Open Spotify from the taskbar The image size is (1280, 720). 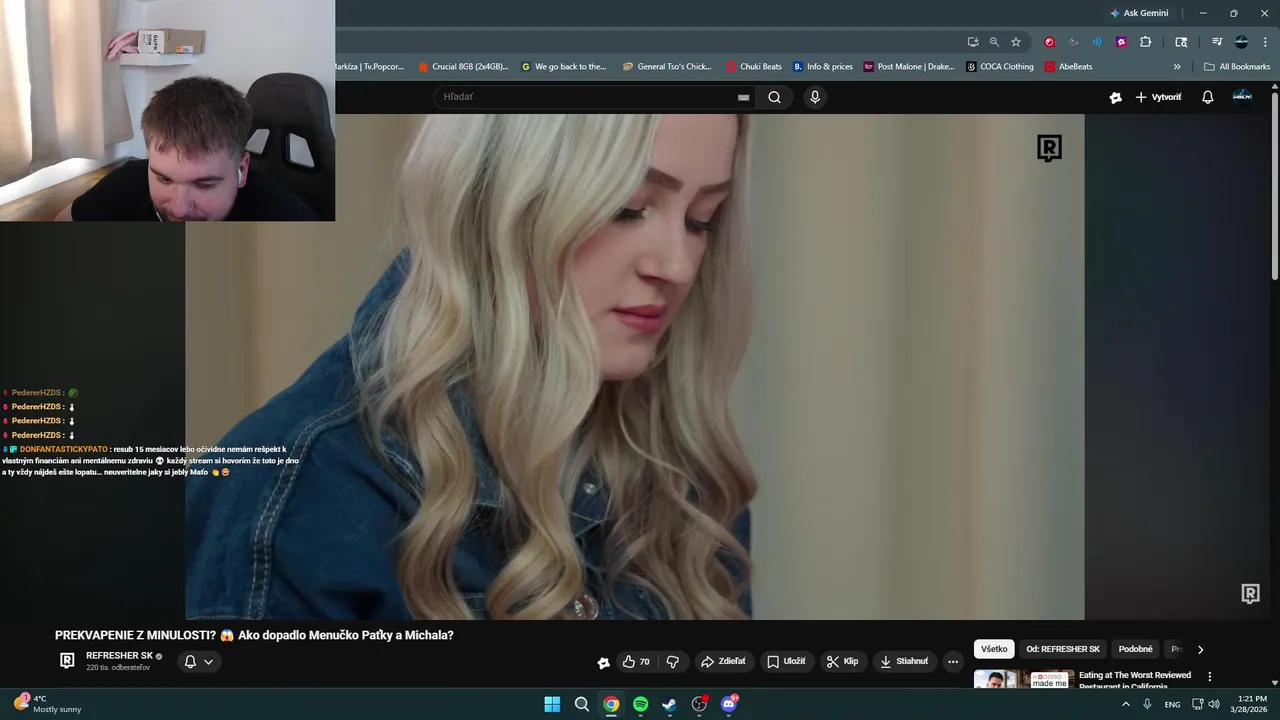click(640, 704)
